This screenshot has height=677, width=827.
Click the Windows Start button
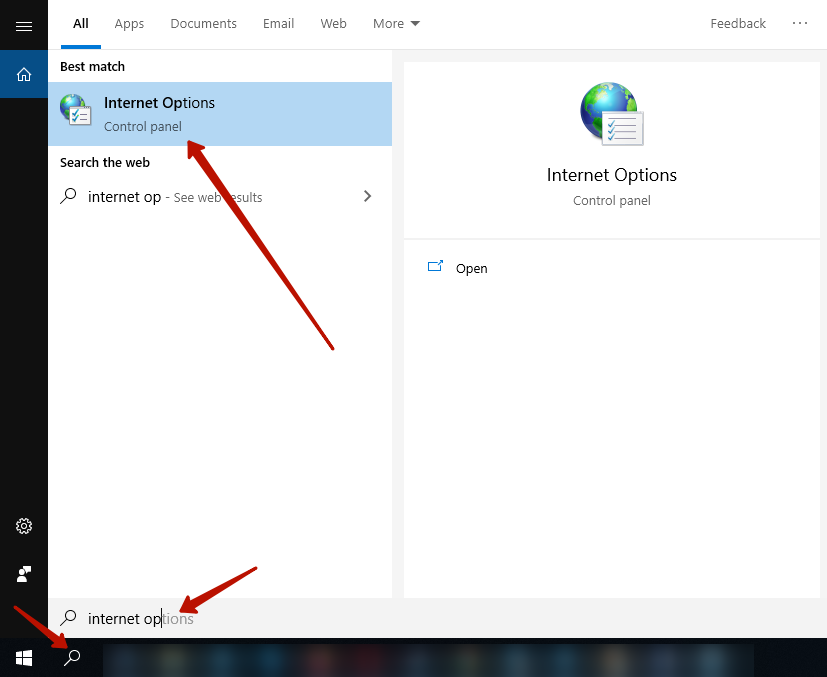[24, 657]
